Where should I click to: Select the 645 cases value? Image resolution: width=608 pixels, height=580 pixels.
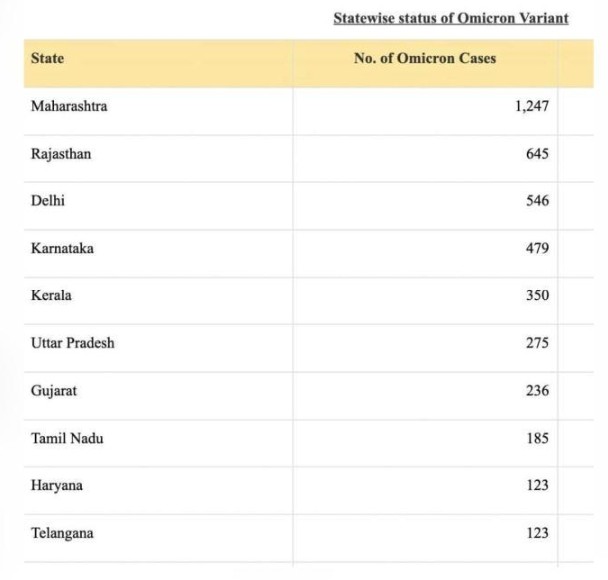(537, 154)
